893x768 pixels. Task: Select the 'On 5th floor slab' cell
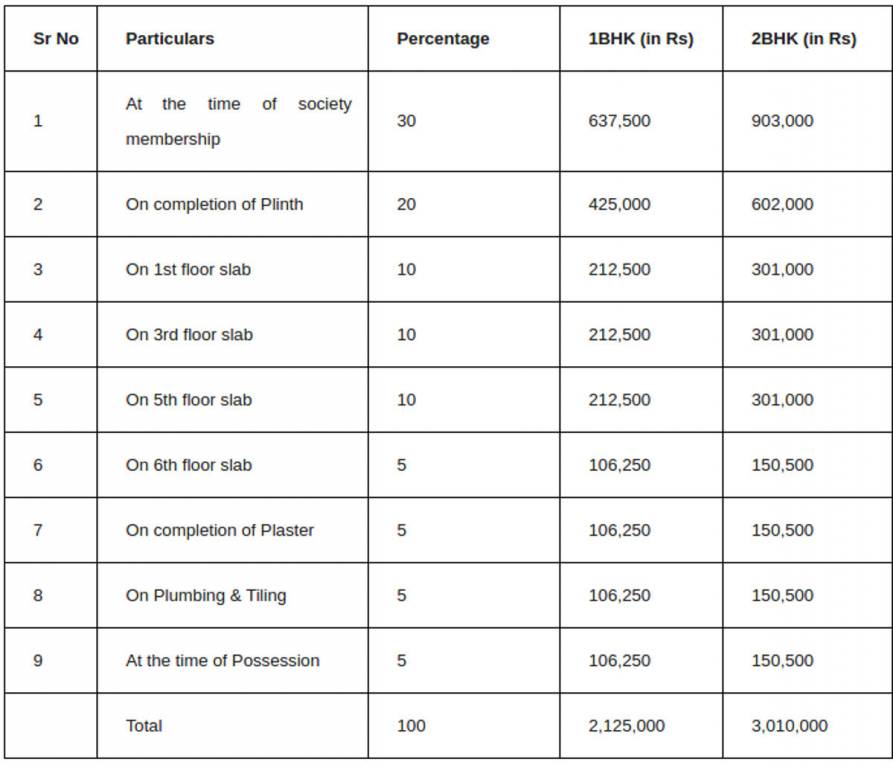(232, 400)
